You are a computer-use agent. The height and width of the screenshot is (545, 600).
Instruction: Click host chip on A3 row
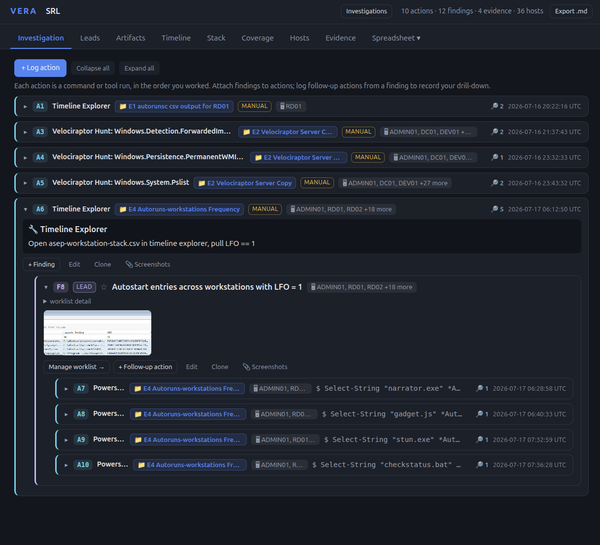pos(429,132)
